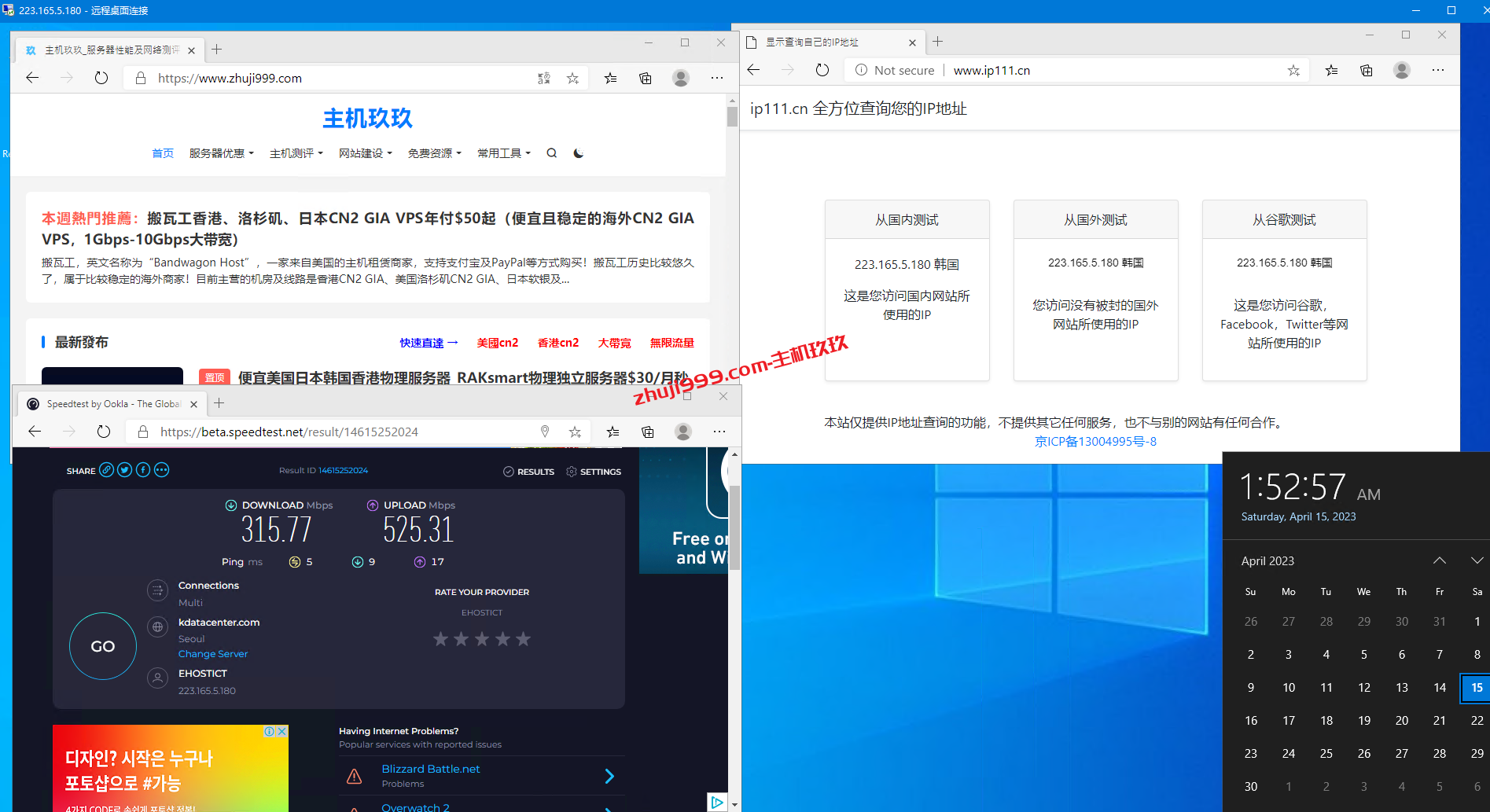Click 美国cn2 quick link
The width and height of the screenshot is (1490, 812).
click(497, 343)
